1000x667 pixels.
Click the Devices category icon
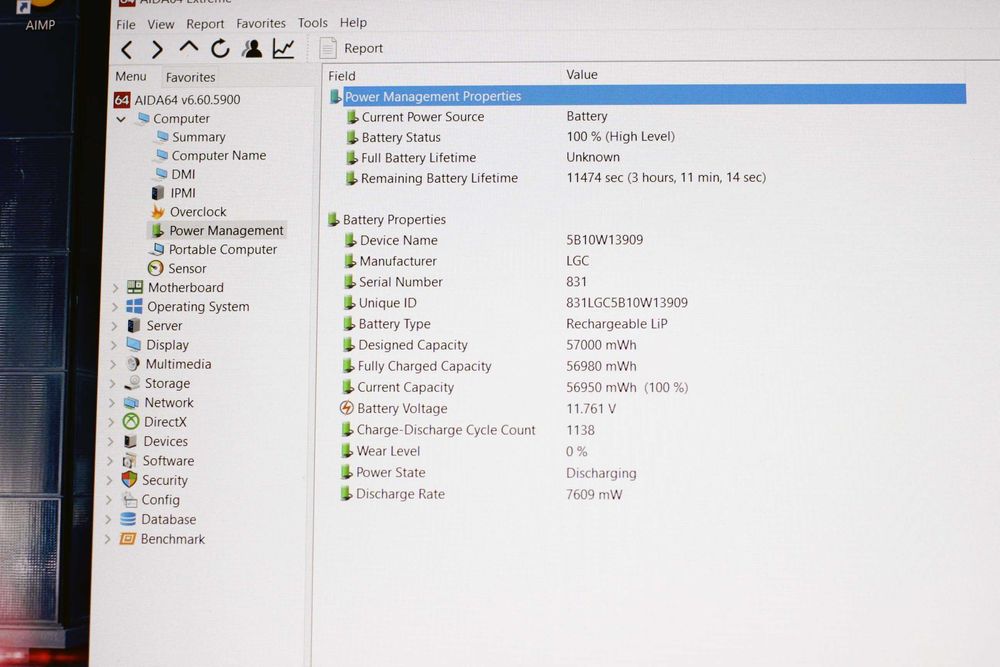[130, 441]
